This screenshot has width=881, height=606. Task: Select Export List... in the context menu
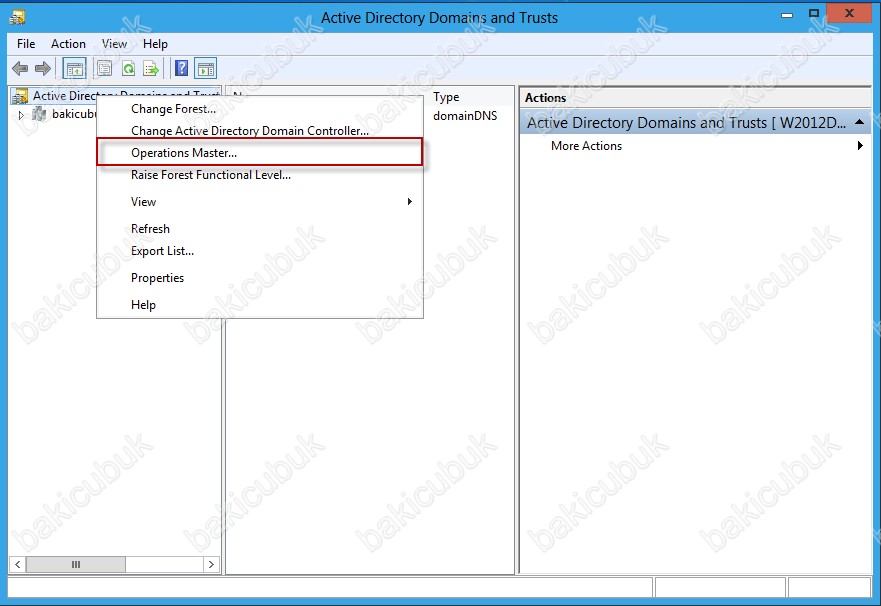(x=260, y=251)
